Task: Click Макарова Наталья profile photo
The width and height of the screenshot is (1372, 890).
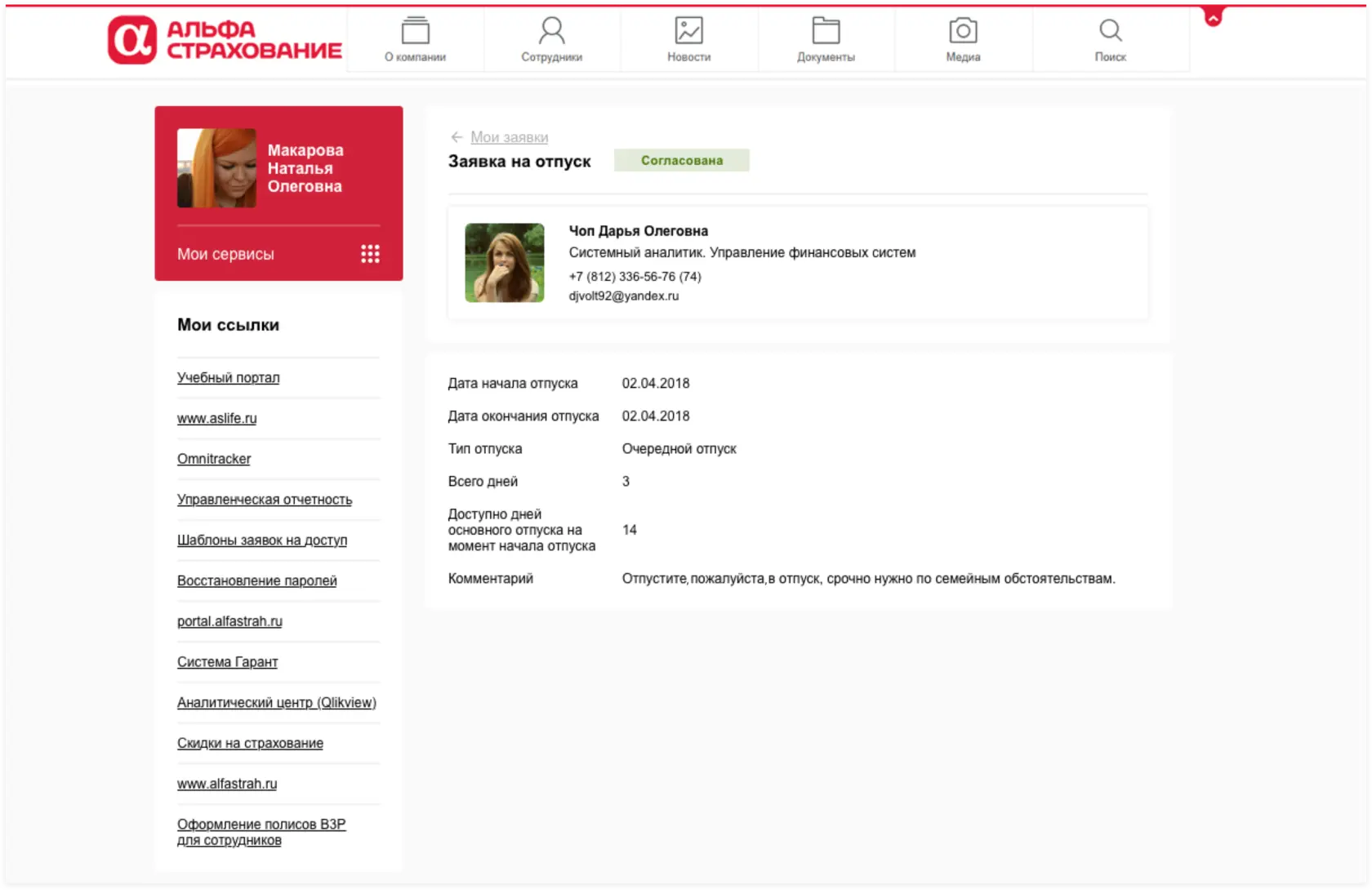Action: pyautogui.click(x=216, y=168)
